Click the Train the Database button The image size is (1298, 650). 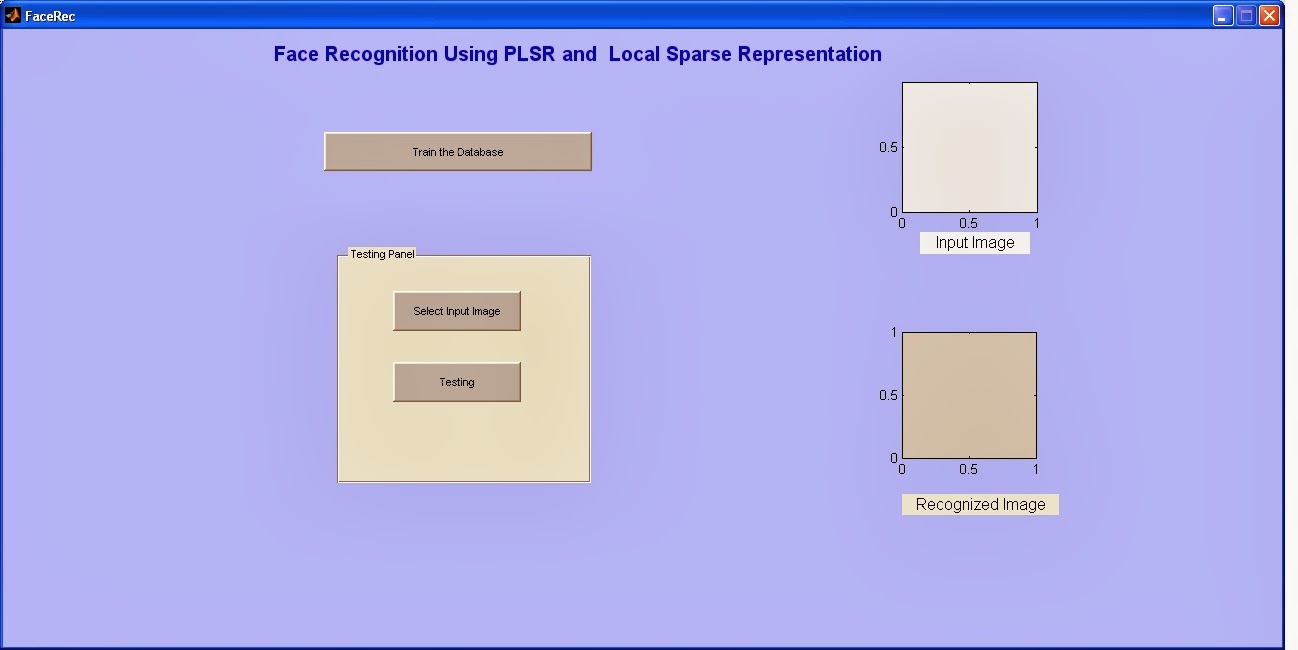pos(458,152)
